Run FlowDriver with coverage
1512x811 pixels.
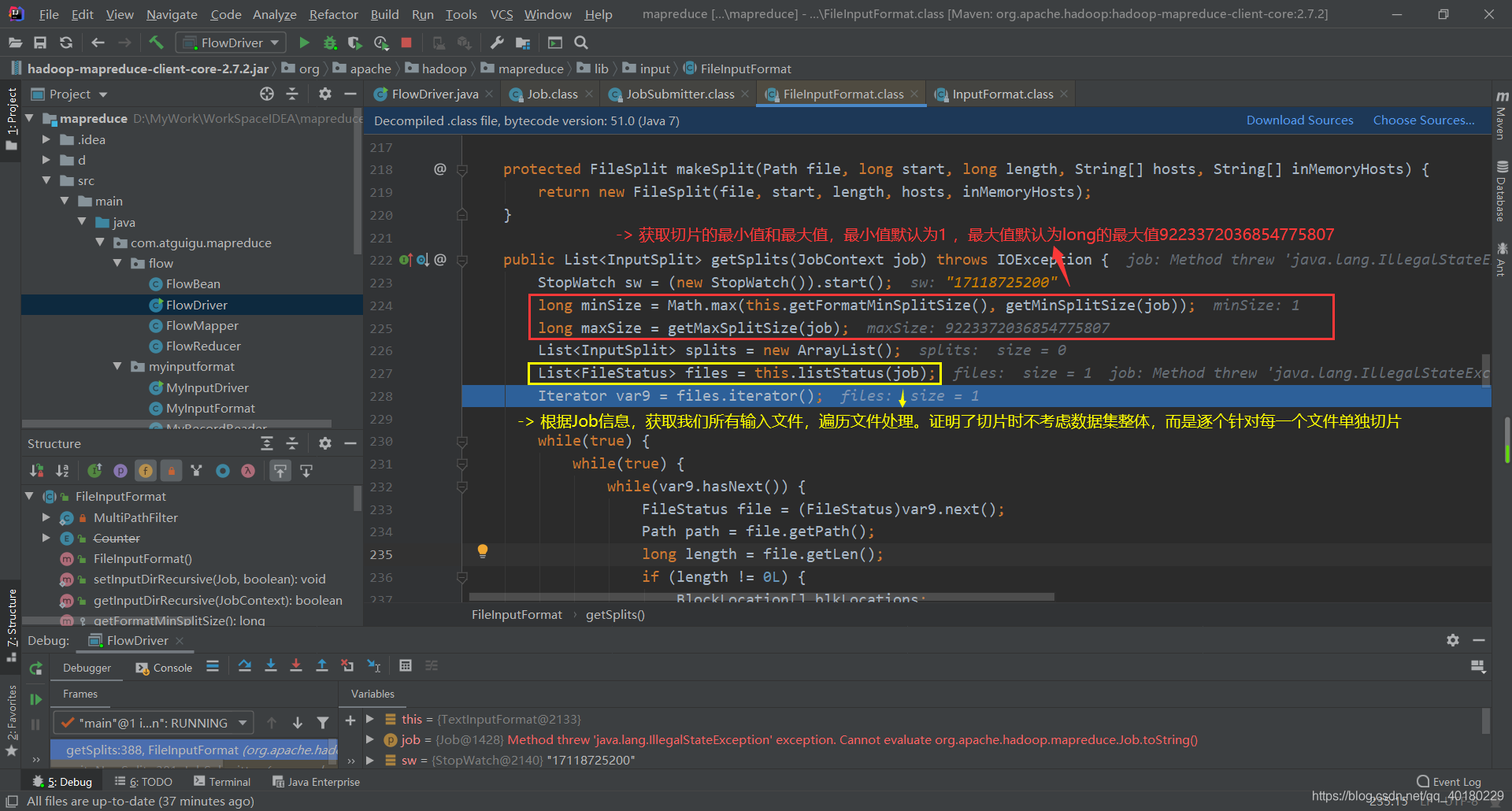click(x=355, y=43)
